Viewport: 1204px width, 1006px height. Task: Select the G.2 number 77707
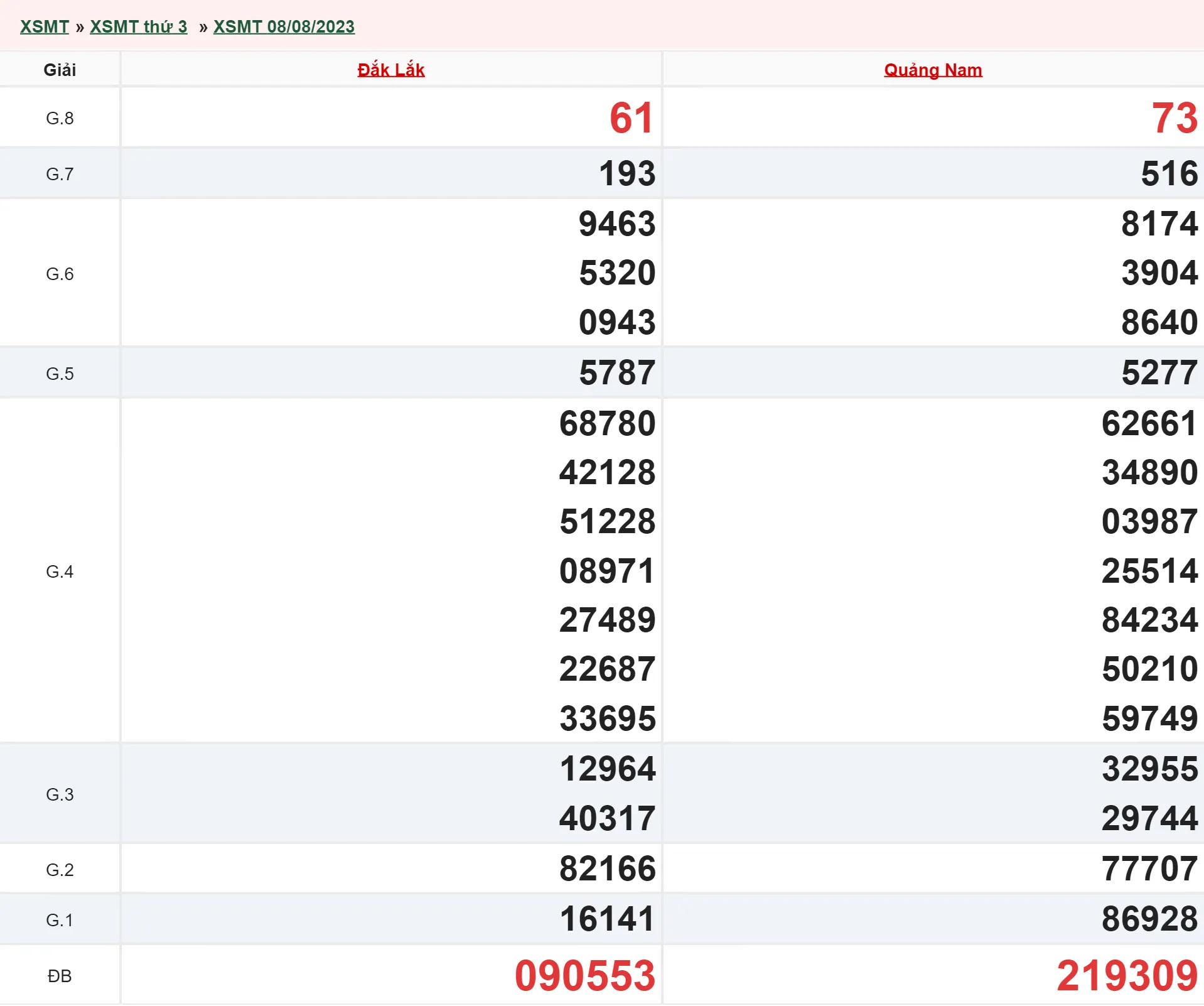point(1149,869)
